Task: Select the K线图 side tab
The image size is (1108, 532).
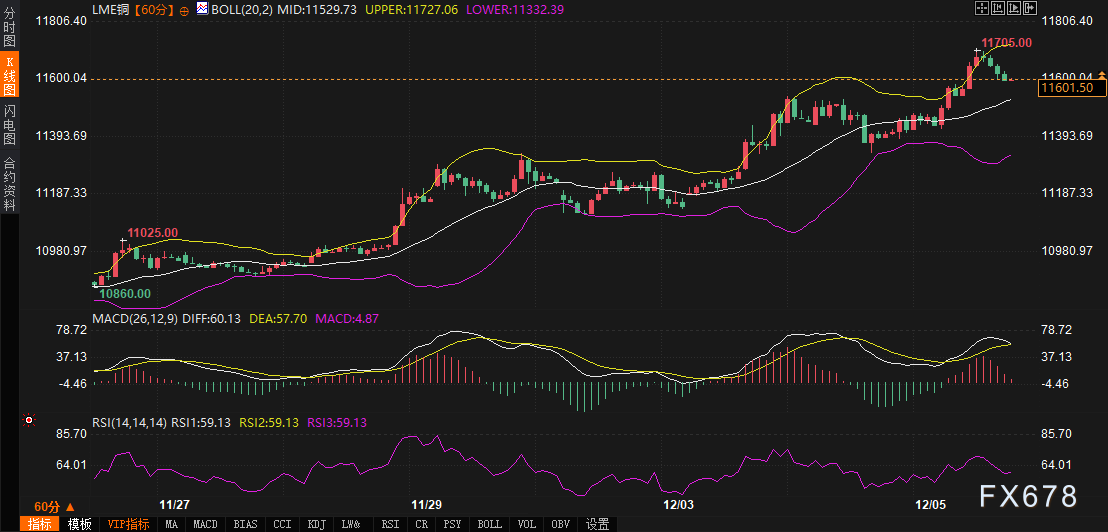Action: tap(10, 76)
